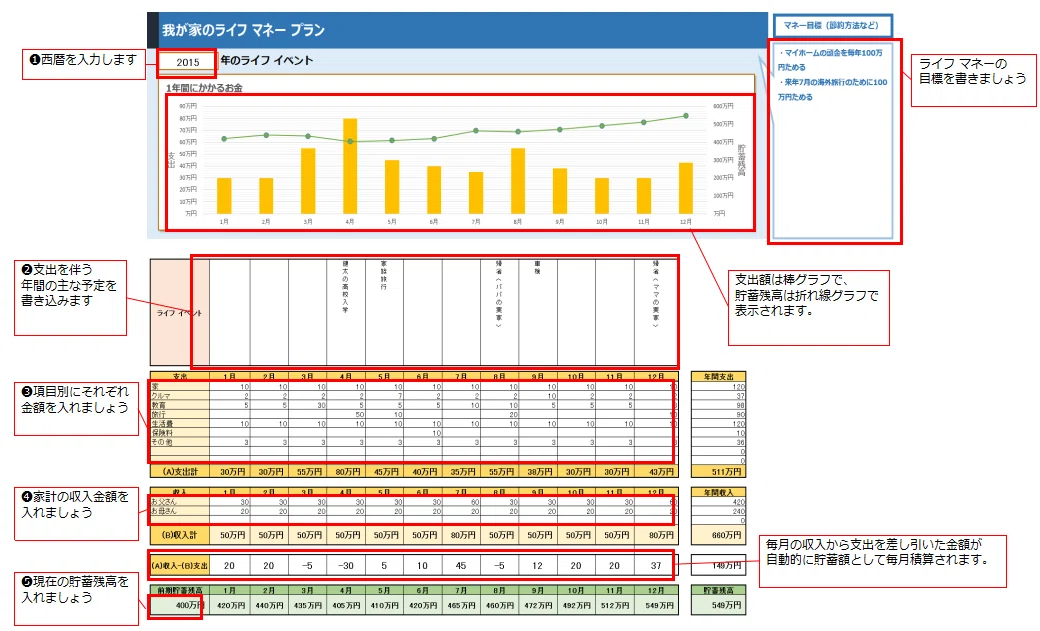The height and width of the screenshot is (631, 1040).
Task: Select the November savings balance 512万円
Action: point(615,605)
